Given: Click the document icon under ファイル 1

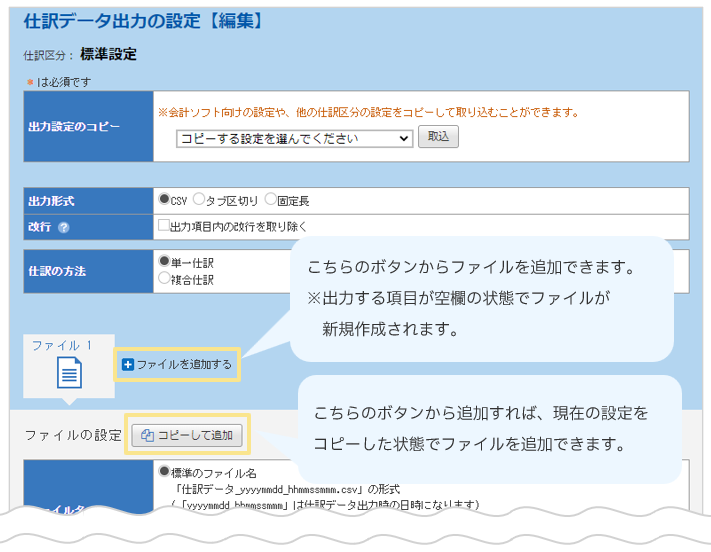Looking at the screenshot, I should (69, 373).
